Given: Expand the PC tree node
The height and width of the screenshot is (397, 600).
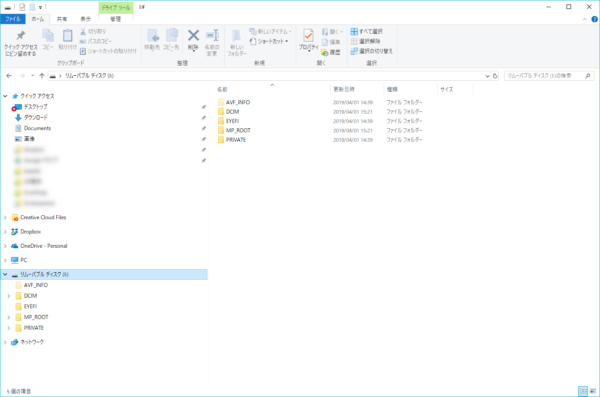Looking at the screenshot, I should 5,260.
